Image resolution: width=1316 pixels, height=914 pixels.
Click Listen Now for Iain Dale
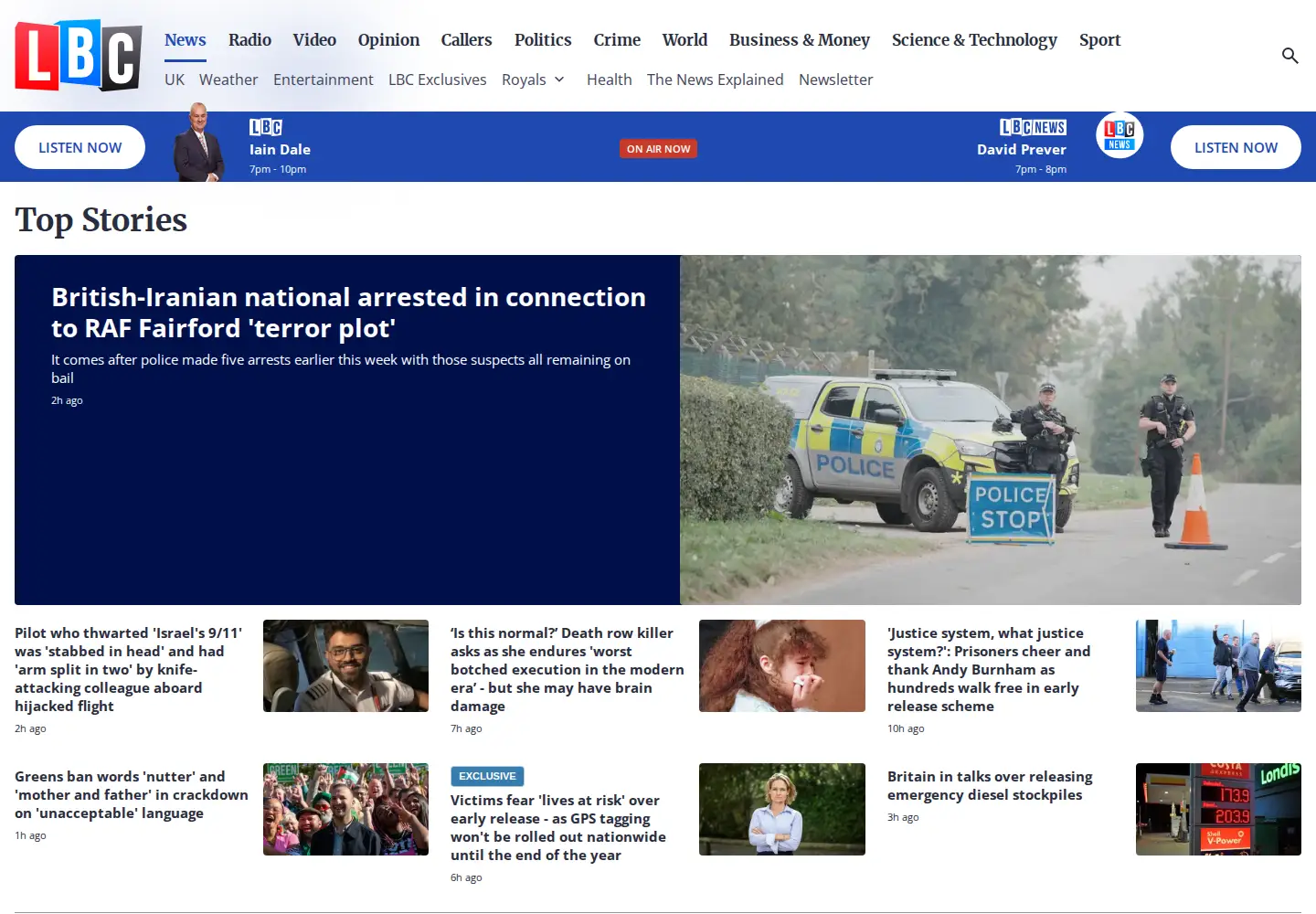coord(80,147)
